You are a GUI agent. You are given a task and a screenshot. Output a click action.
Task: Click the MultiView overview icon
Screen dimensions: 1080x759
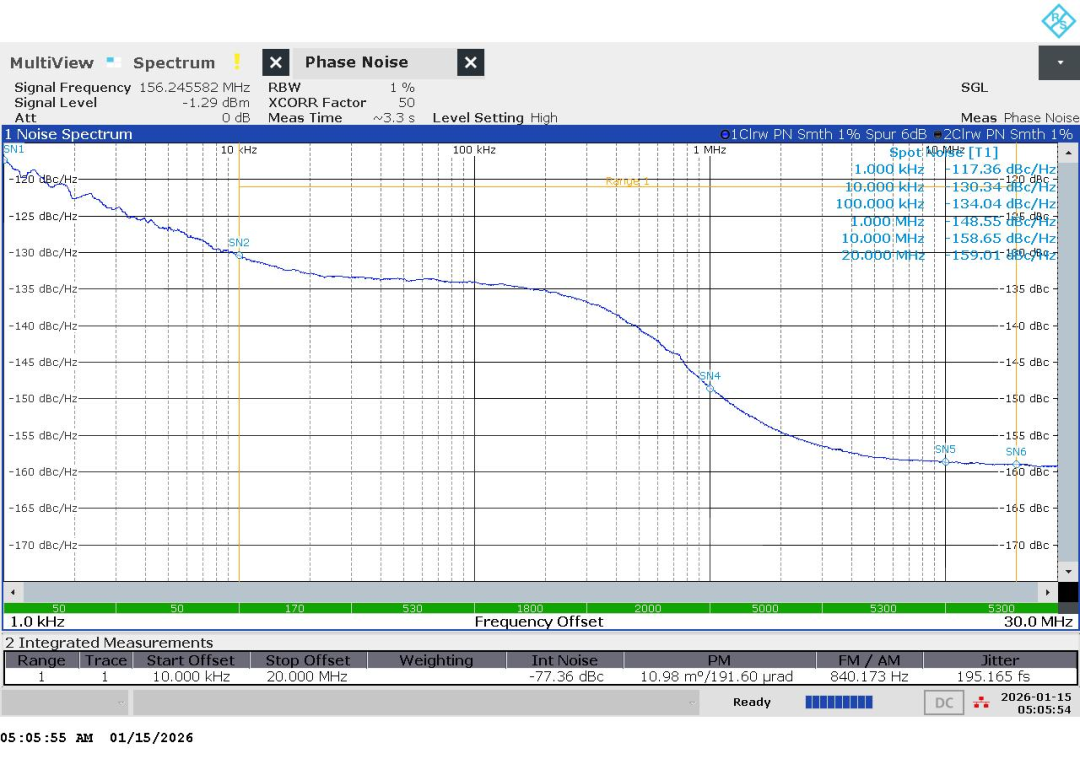click(114, 62)
